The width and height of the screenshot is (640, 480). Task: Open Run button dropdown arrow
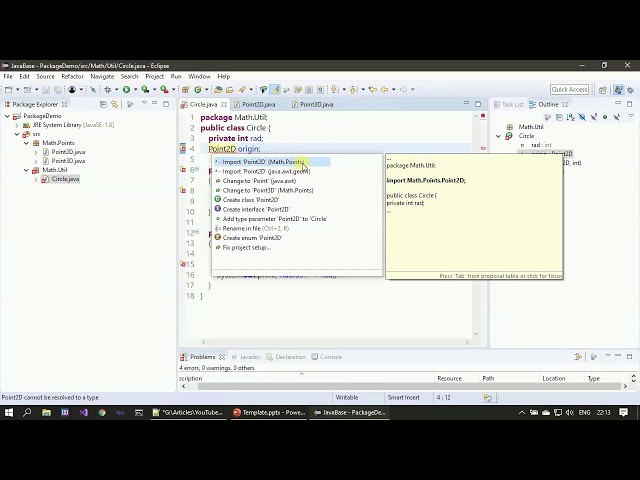136,89
